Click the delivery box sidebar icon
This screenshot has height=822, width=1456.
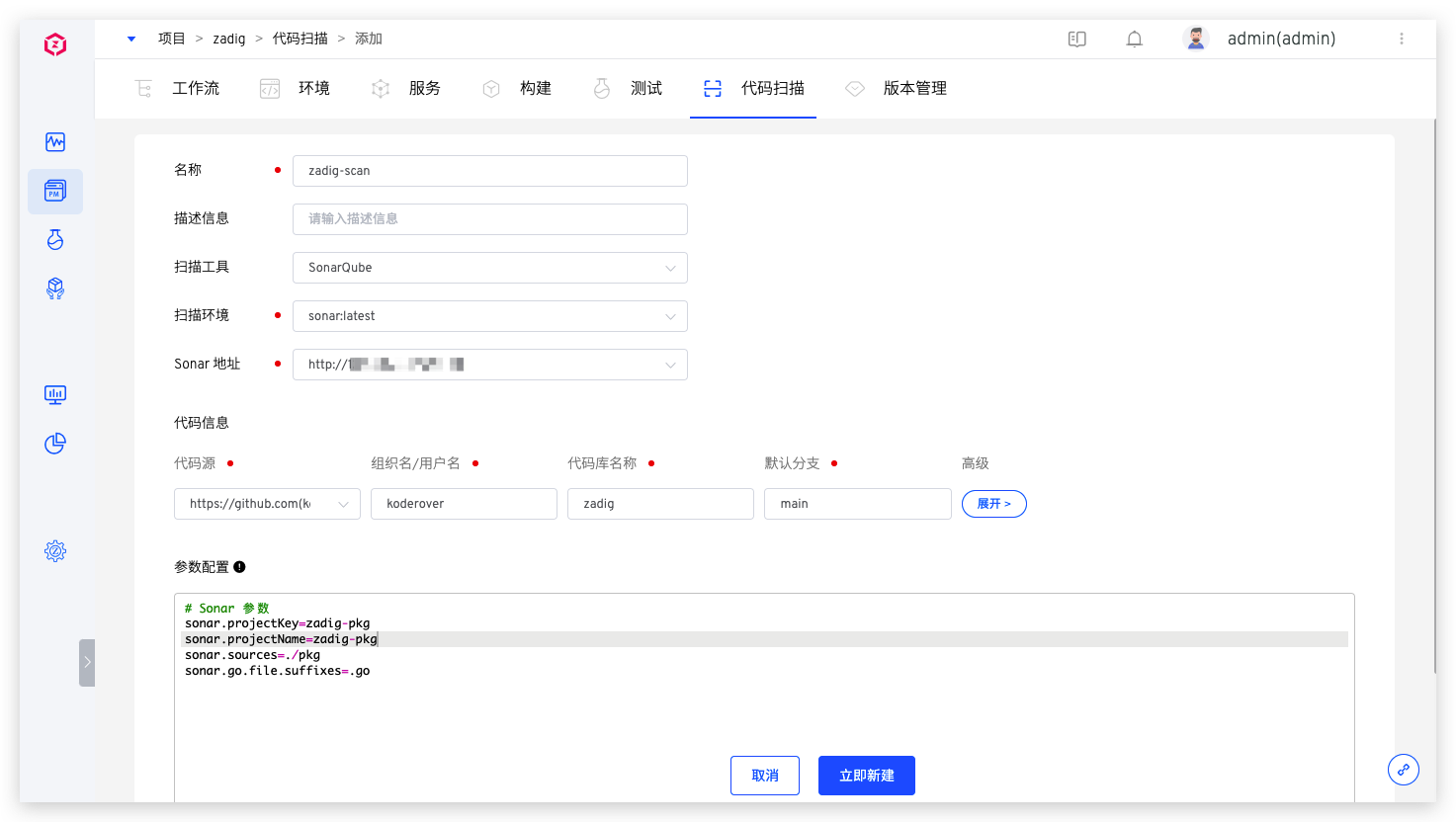pos(55,288)
